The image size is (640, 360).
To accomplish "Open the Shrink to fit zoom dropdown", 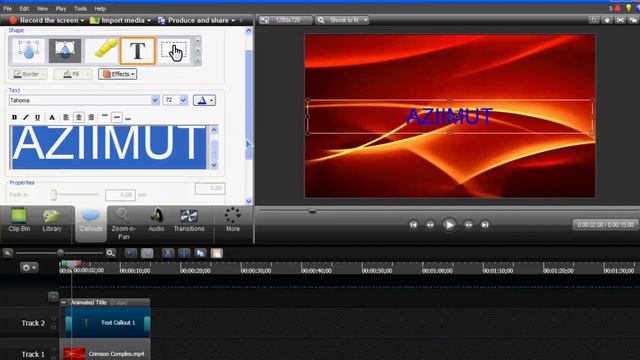I will click(x=342, y=20).
